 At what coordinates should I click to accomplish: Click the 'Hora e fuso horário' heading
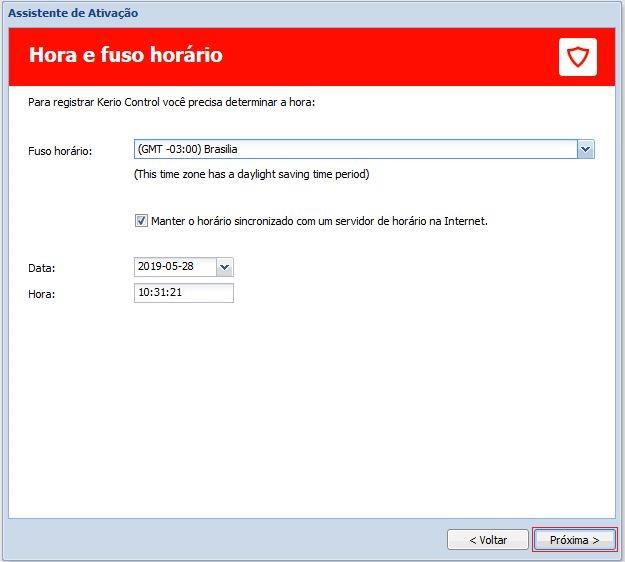click(x=126, y=55)
